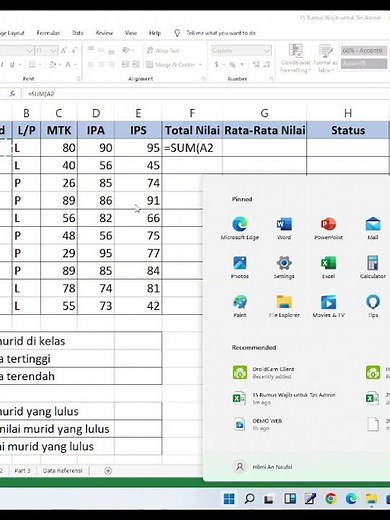Select column F header
This screenshot has height=520, width=390.
(x=192, y=113)
